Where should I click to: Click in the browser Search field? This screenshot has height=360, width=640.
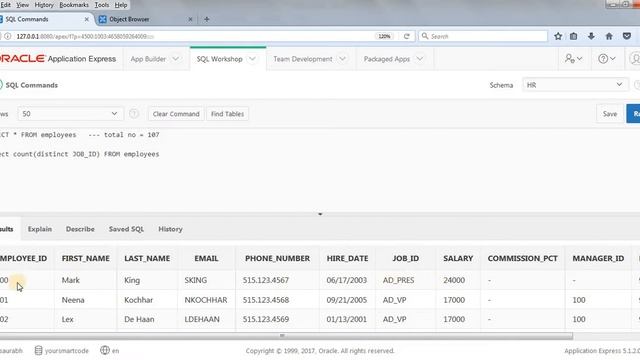click(x=483, y=36)
